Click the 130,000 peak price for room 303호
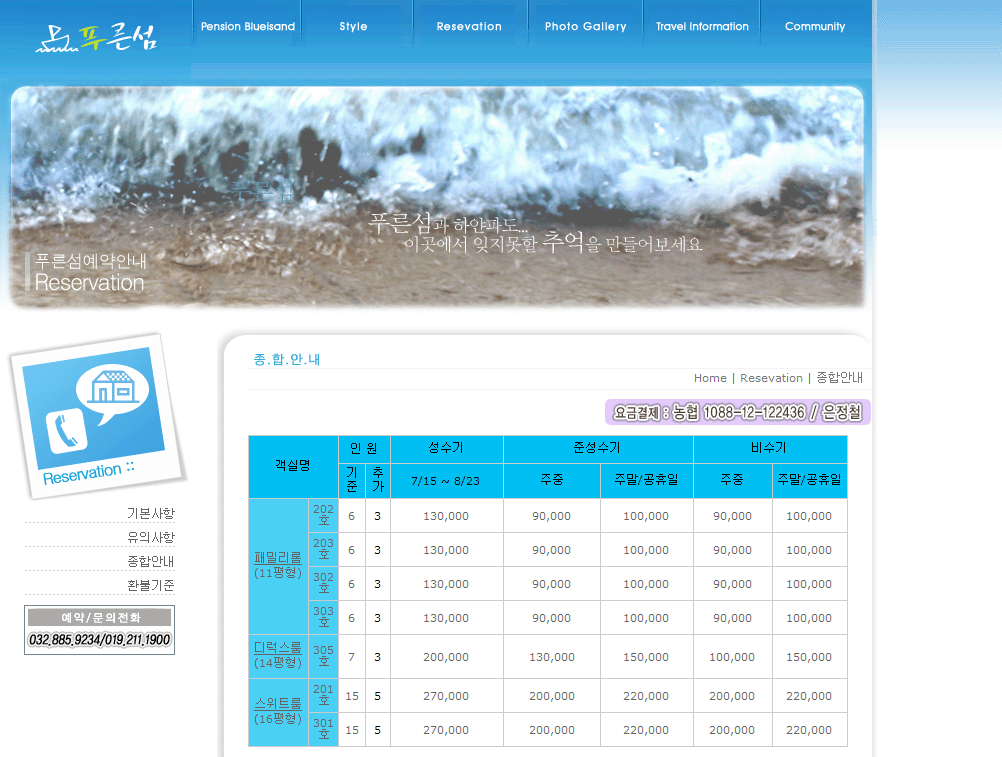The image size is (1002, 757). click(446, 618)
